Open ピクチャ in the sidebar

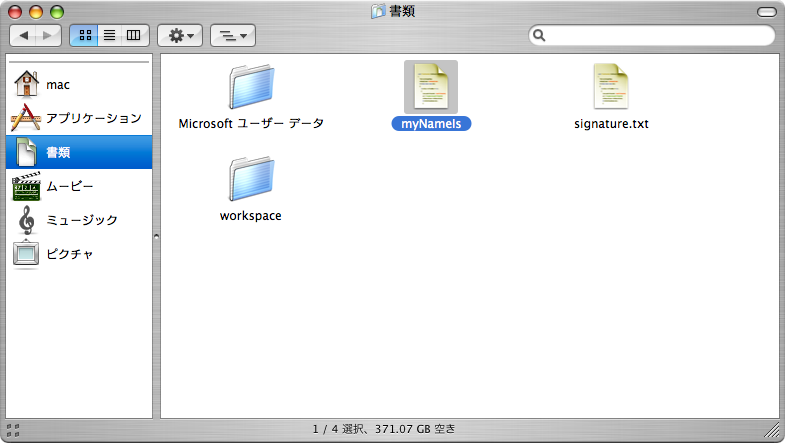coord(79,253)
